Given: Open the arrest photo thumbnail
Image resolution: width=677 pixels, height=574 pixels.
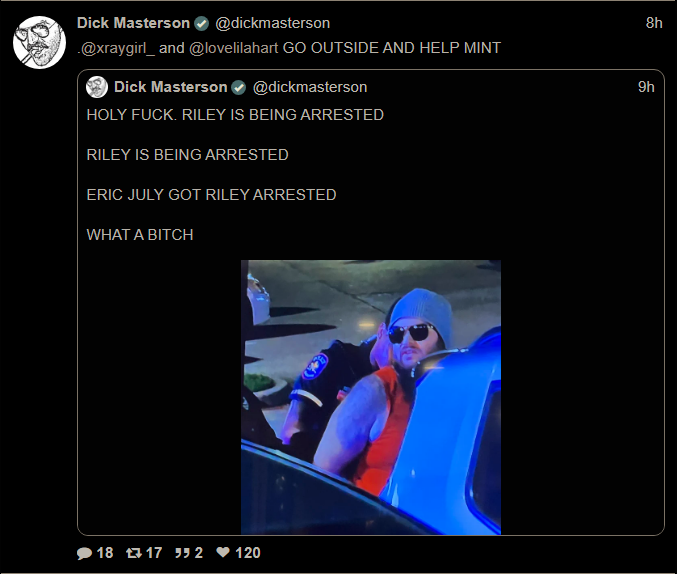Looking at the screenshot, I should point(371,397).
